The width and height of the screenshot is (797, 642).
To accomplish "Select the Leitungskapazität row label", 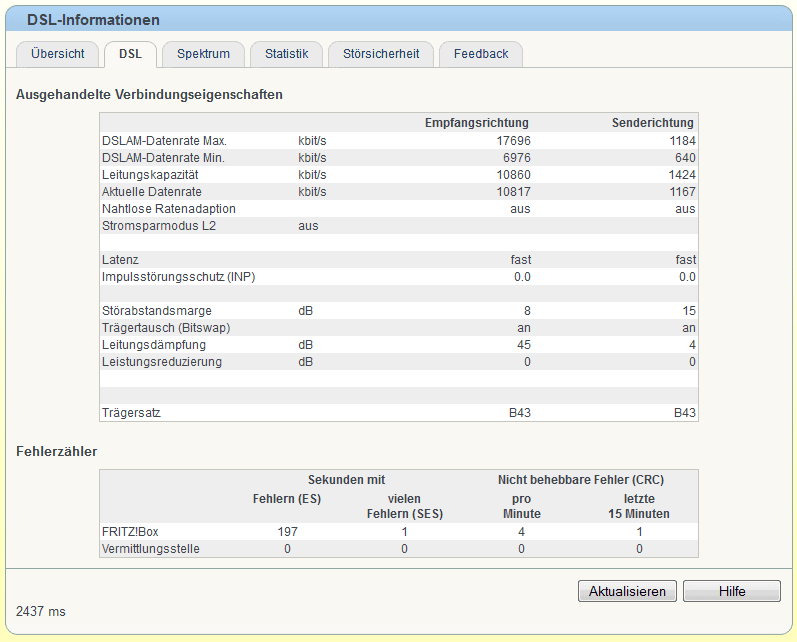I will (150, 175).
